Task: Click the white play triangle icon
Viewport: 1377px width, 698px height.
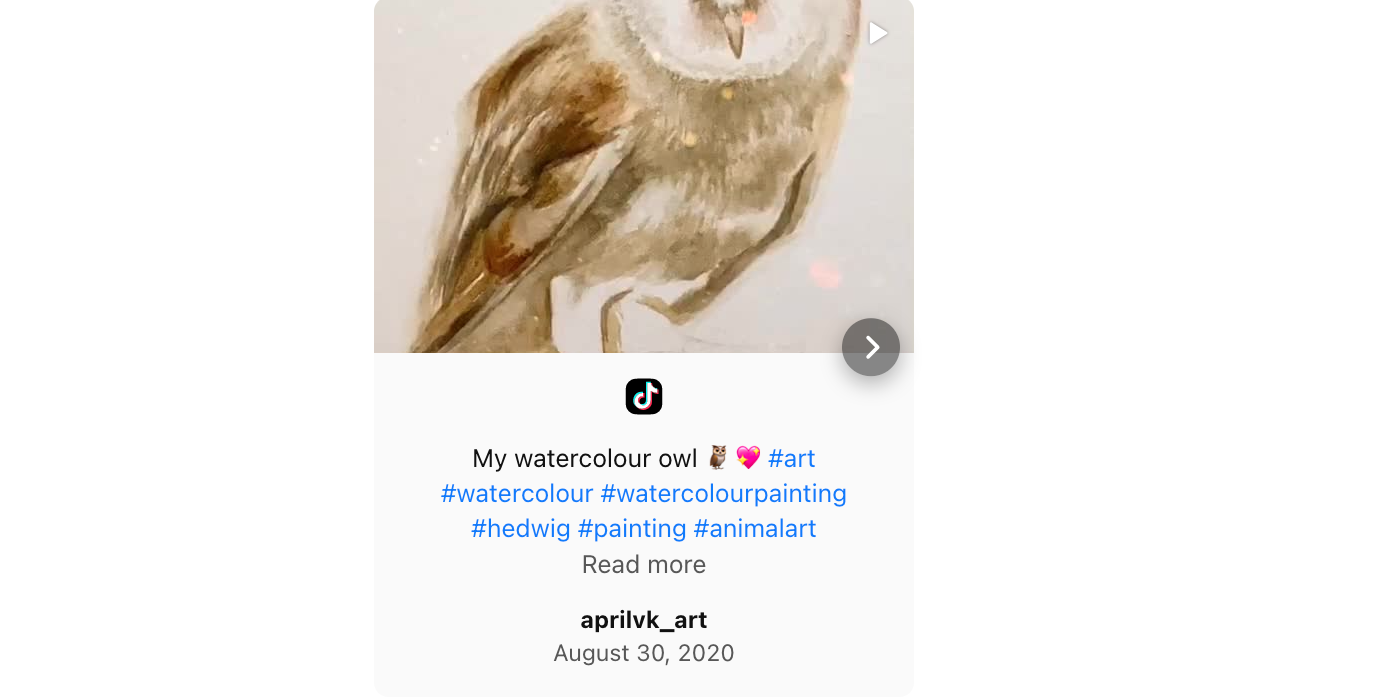Action: tap(878, 34)
